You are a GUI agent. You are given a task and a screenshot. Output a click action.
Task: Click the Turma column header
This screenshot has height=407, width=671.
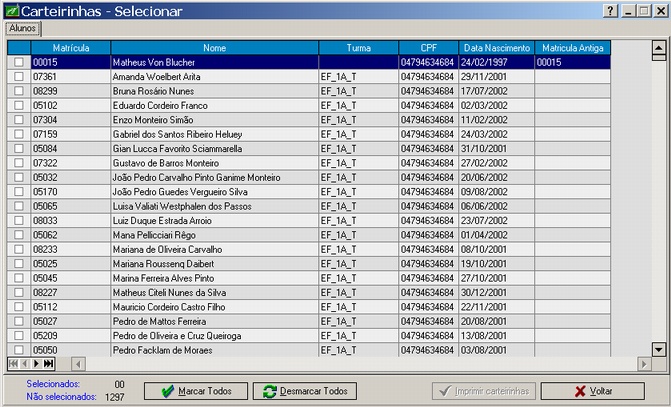(358, 47)
